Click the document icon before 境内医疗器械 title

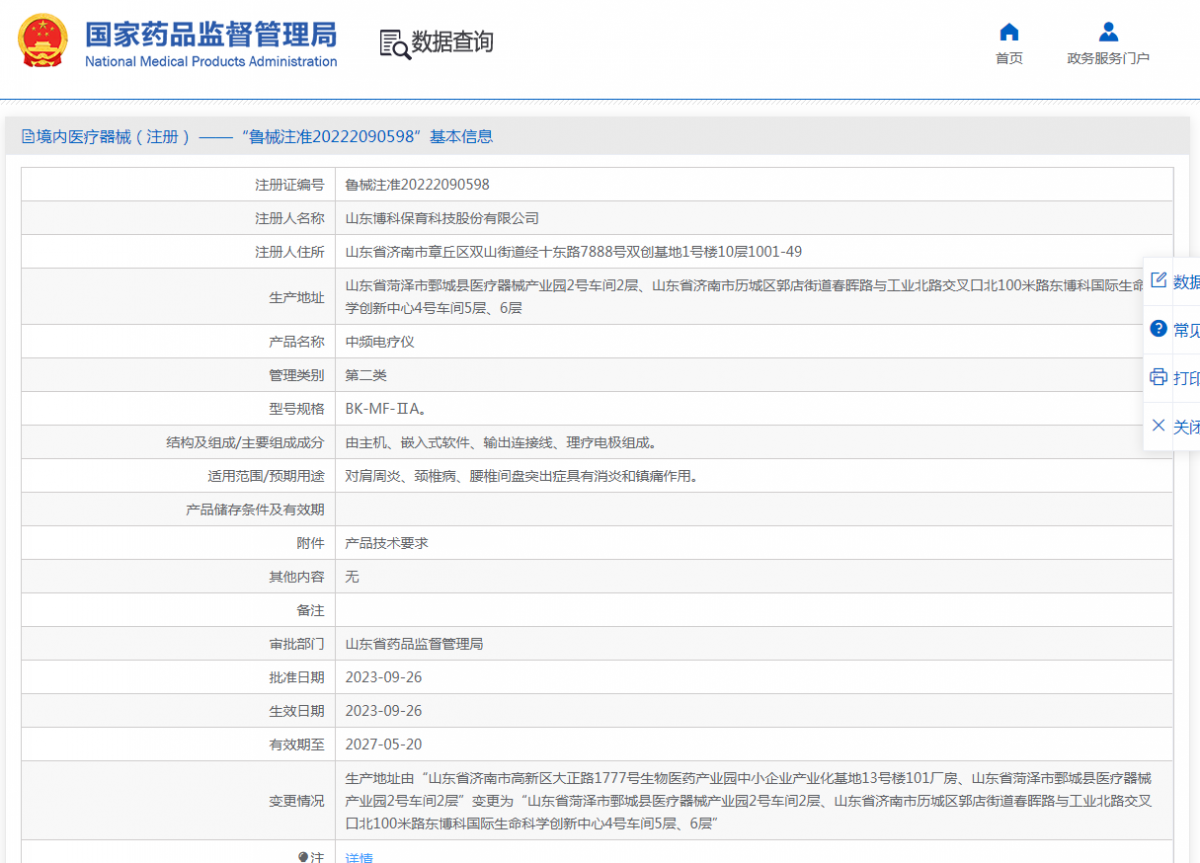(x=28, y=135)
